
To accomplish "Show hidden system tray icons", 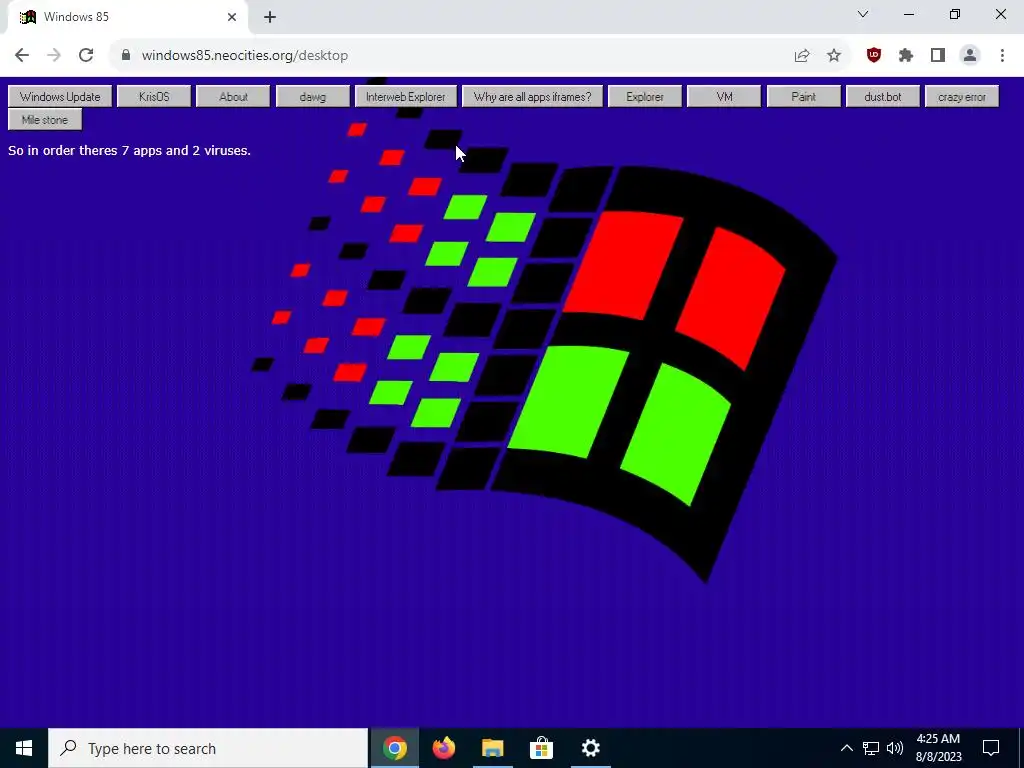I will click(x=846, y=748).
